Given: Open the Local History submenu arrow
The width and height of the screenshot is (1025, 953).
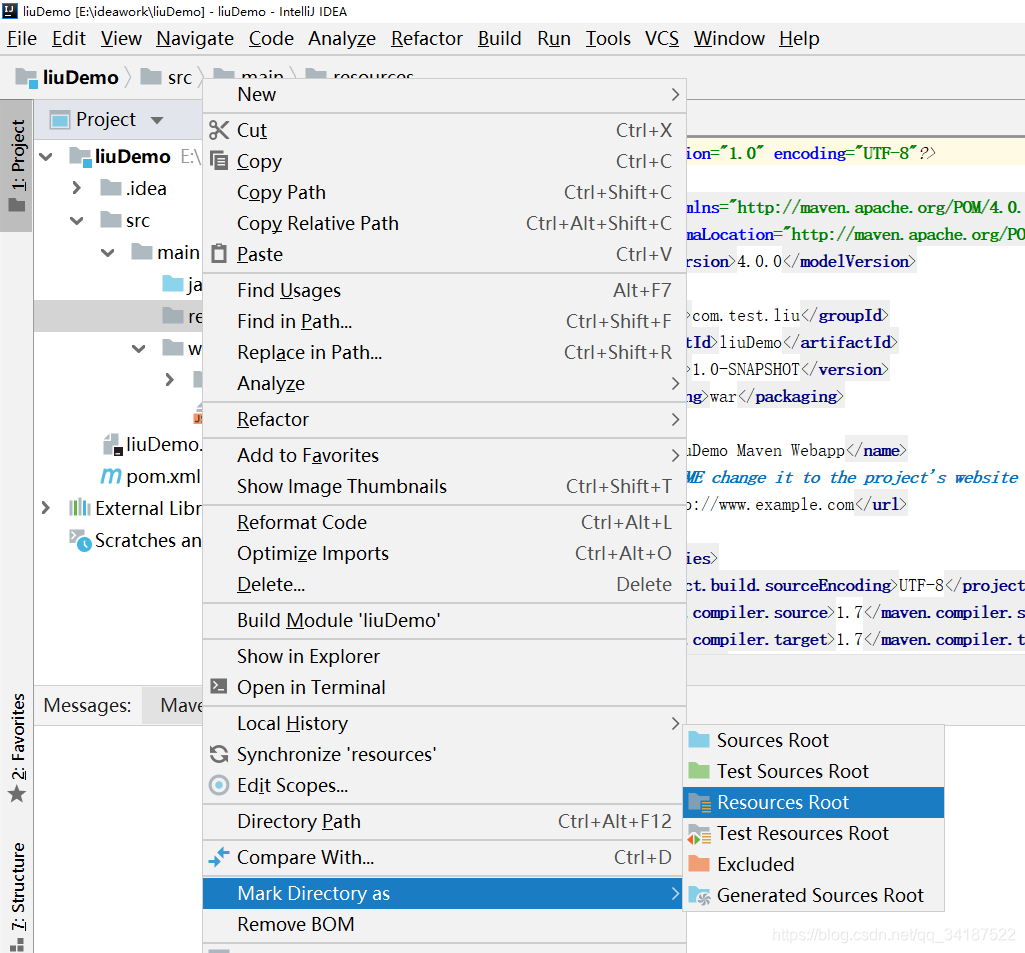Looking at the screenshot, I should pyautogui.click(x=675, y=724).
